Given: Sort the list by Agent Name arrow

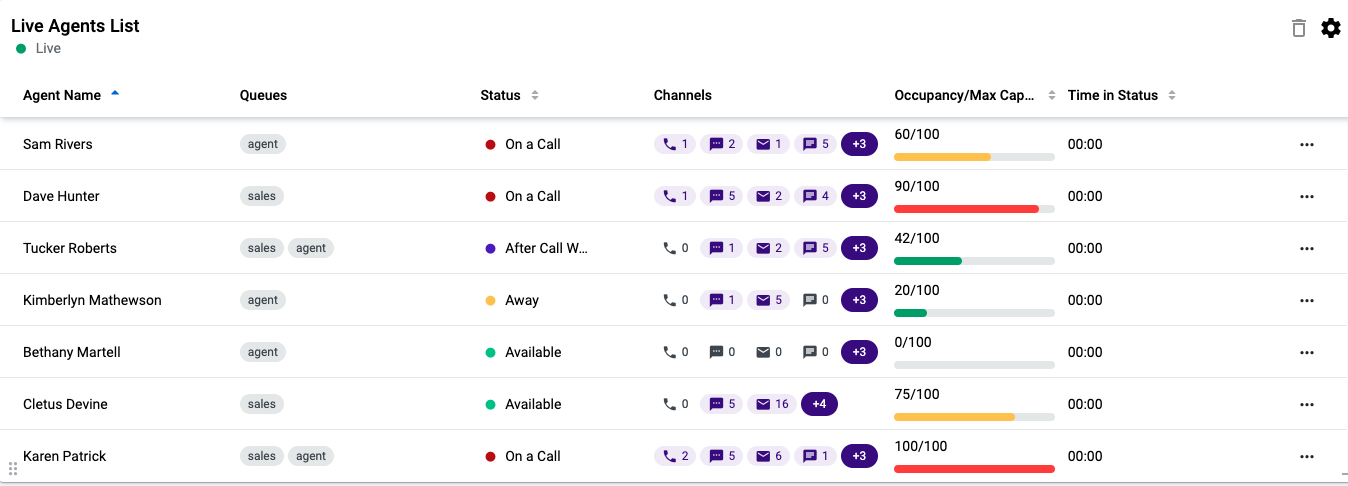Looking at the screenshot, I should pos(115,93).
